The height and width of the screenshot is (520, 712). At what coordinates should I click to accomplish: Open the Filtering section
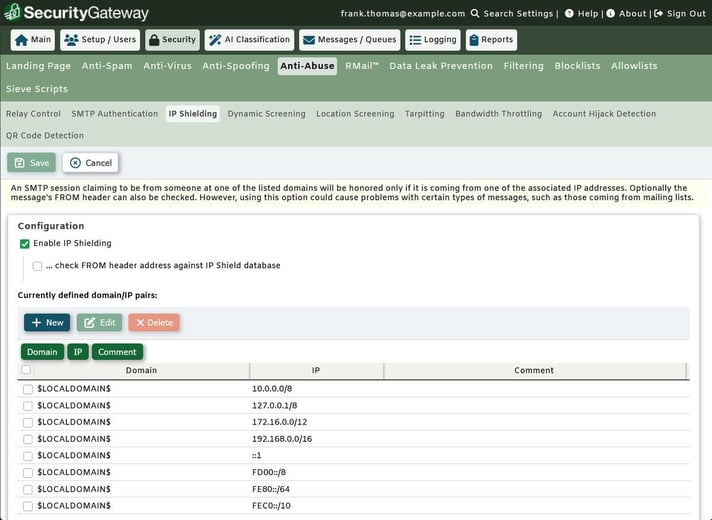point(523,66)
